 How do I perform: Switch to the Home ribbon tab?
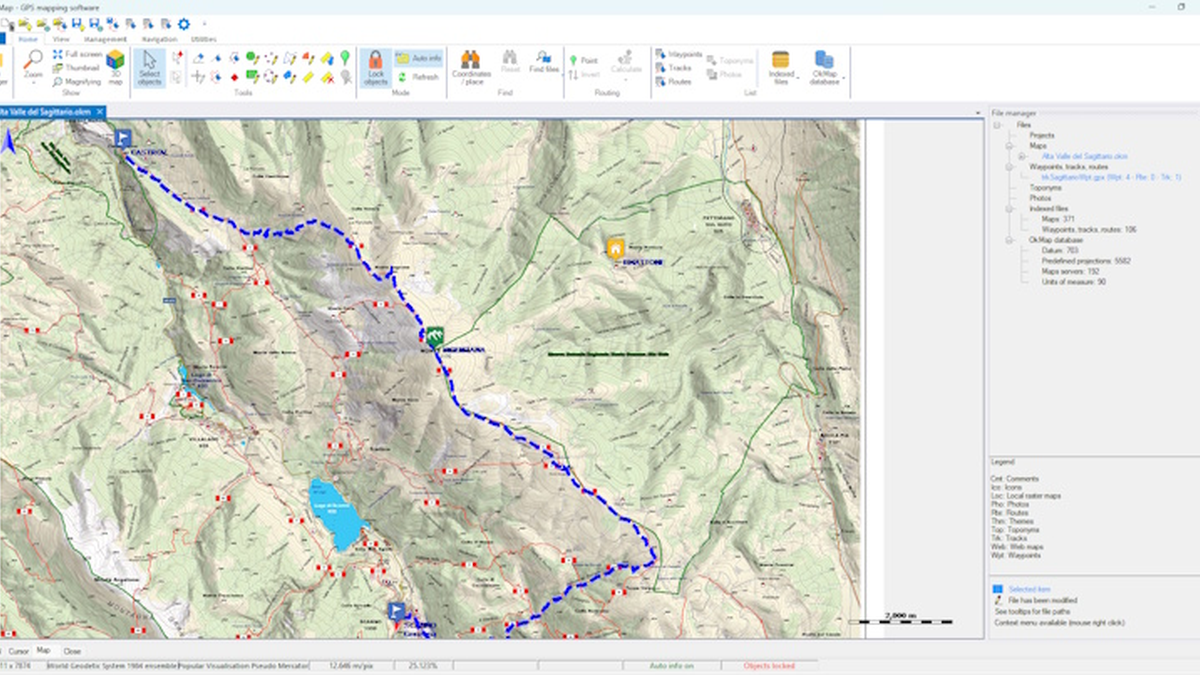pyautogui.click(x=28, y=38)
